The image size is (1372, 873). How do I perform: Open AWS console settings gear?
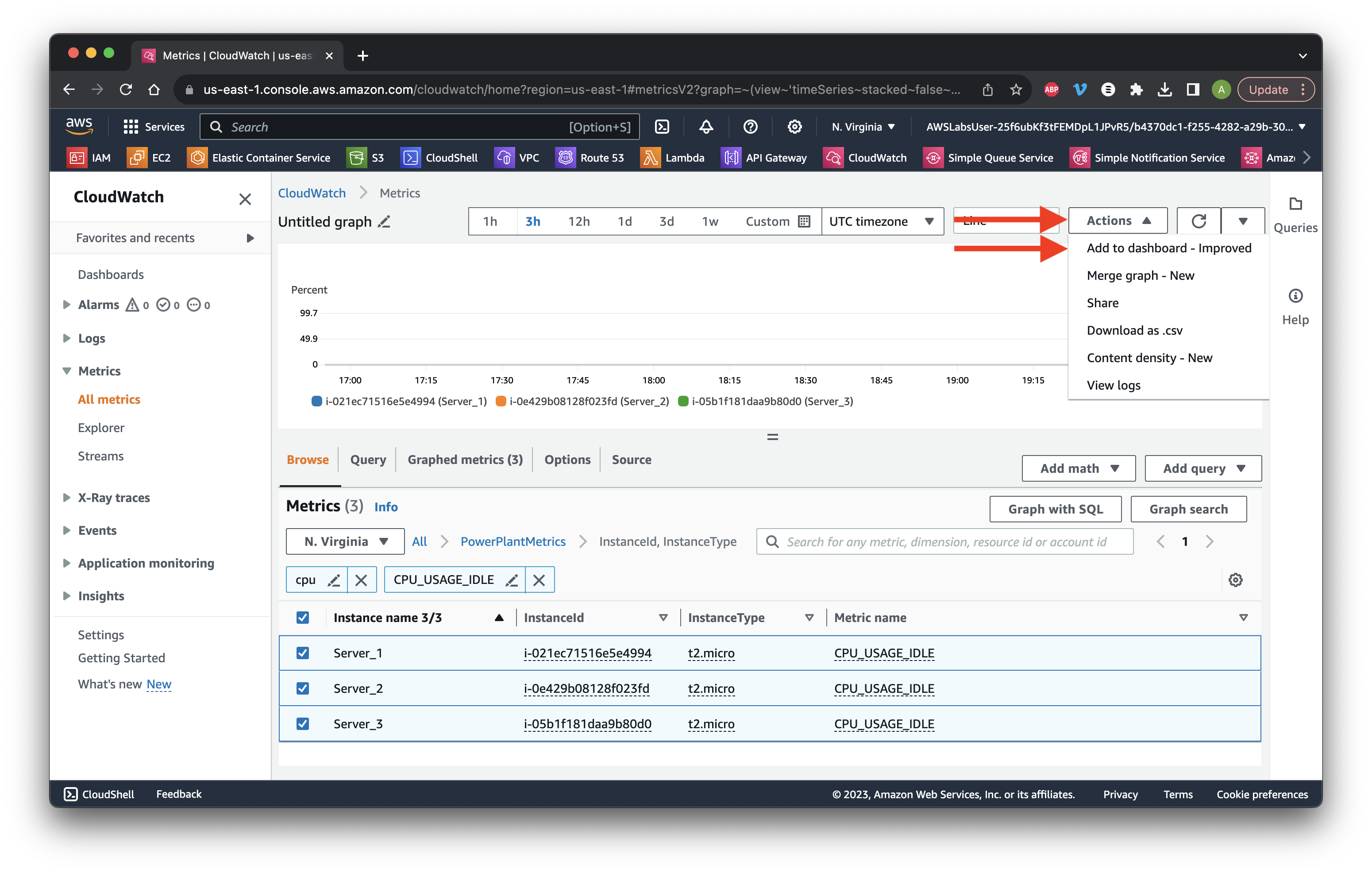(x=795, y=127)
